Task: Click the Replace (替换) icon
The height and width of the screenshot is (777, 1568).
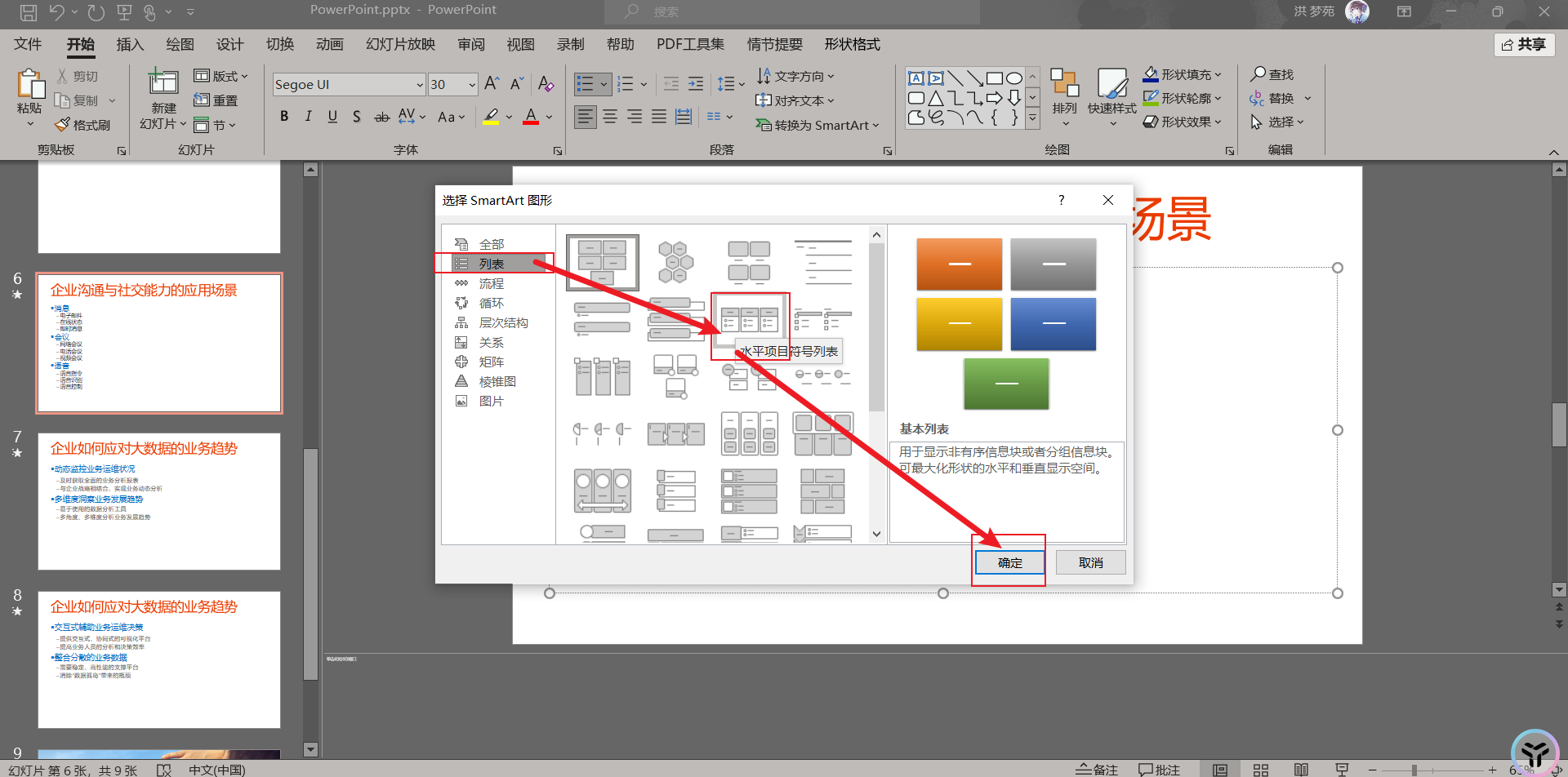Action: coord(1257,99)
